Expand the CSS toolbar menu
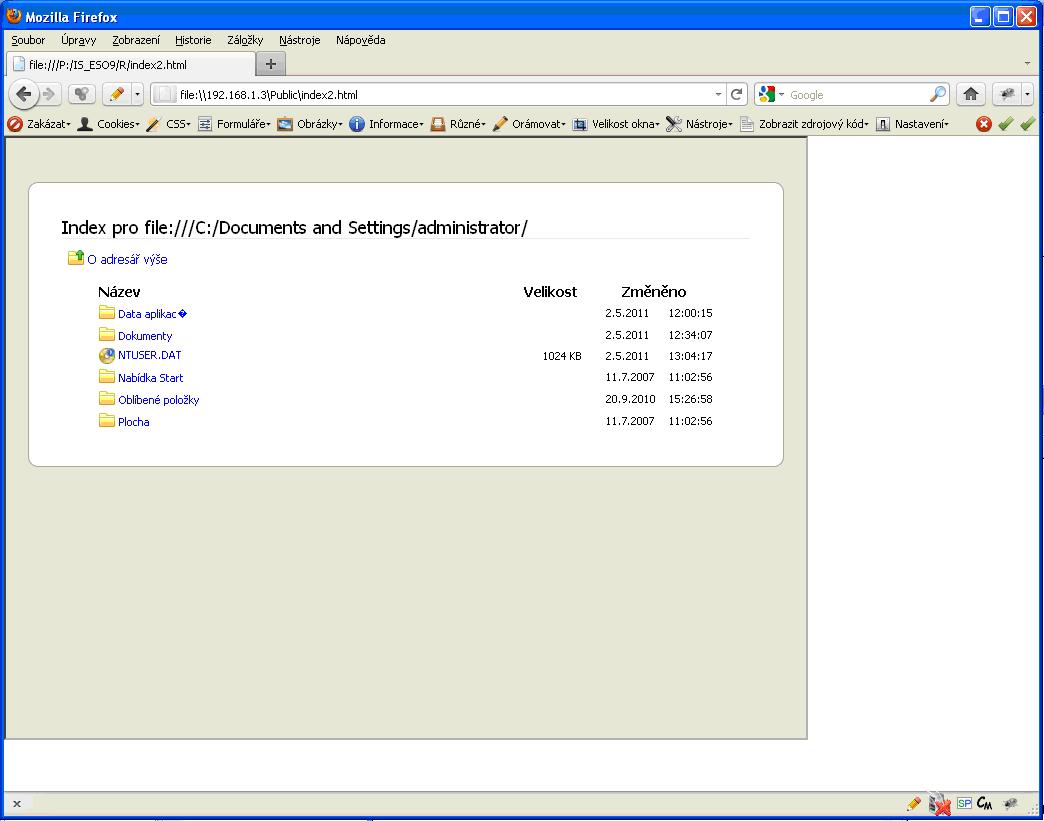1044x821 pixels. (168, 124)
